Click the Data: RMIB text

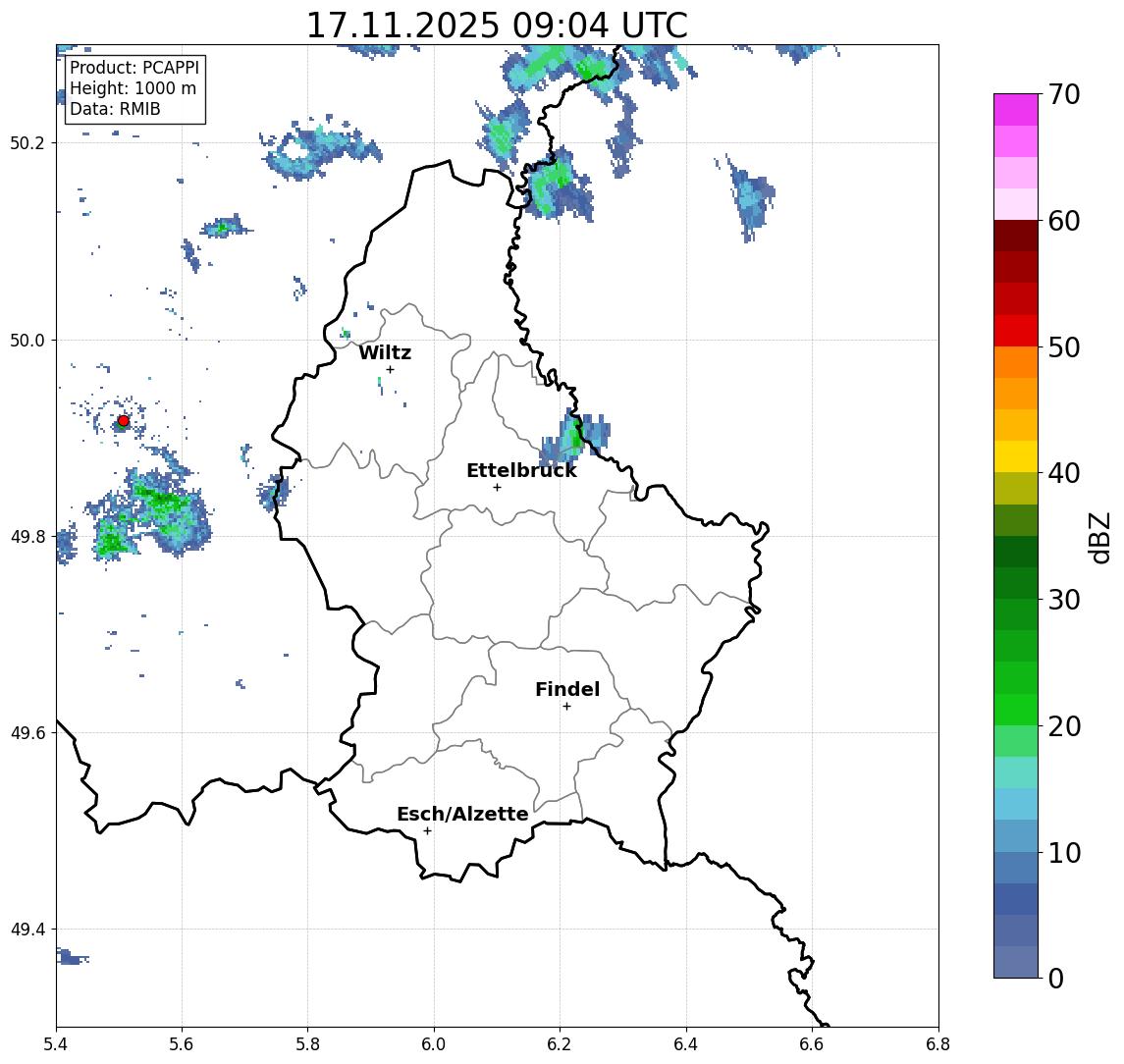[115, 109]
